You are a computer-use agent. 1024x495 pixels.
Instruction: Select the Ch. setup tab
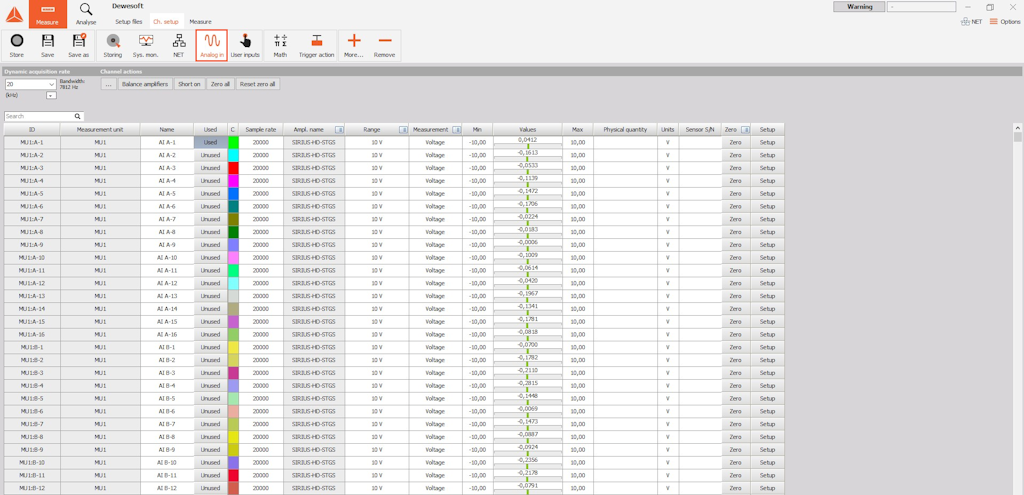point(166,22)
